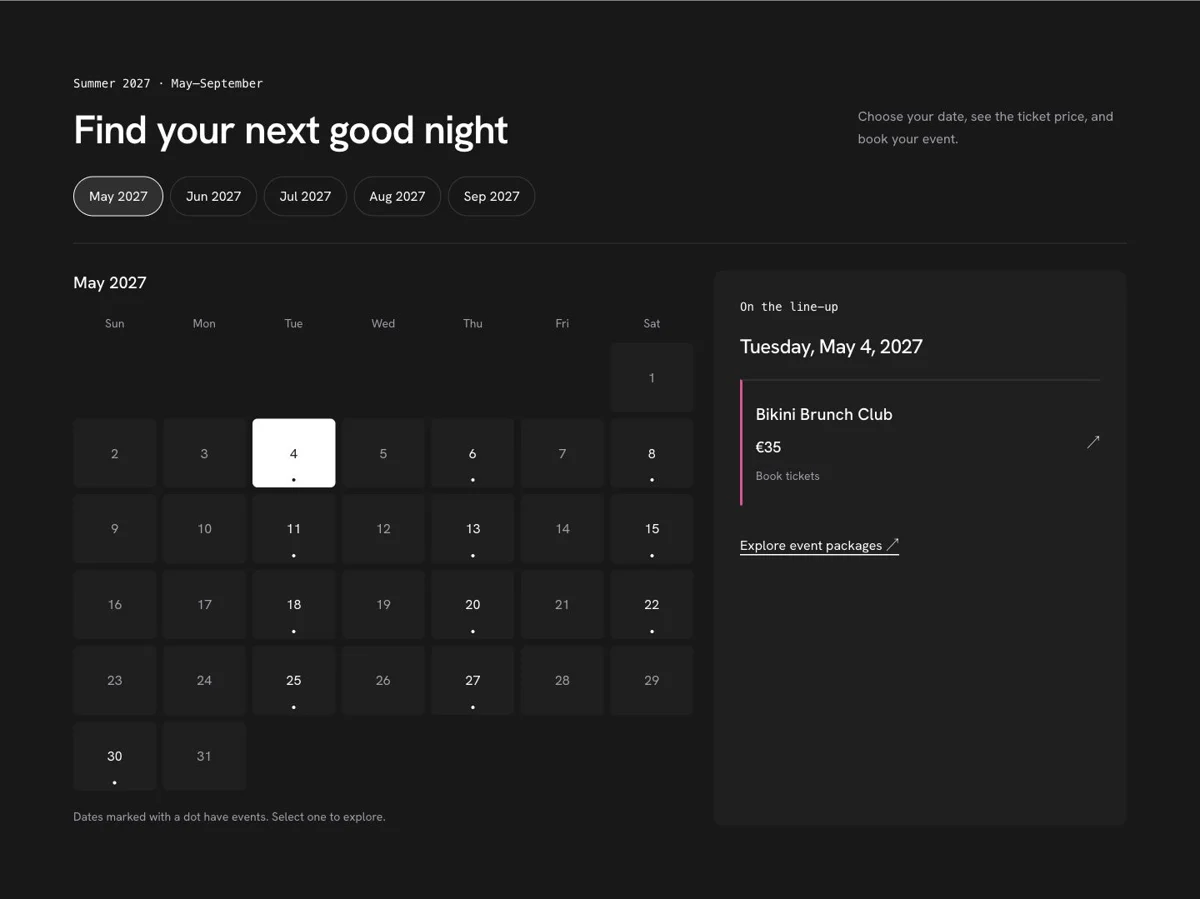1200x899 pixels.
Task: Select May 26 on the calendar
Action: tap(383, 681)
